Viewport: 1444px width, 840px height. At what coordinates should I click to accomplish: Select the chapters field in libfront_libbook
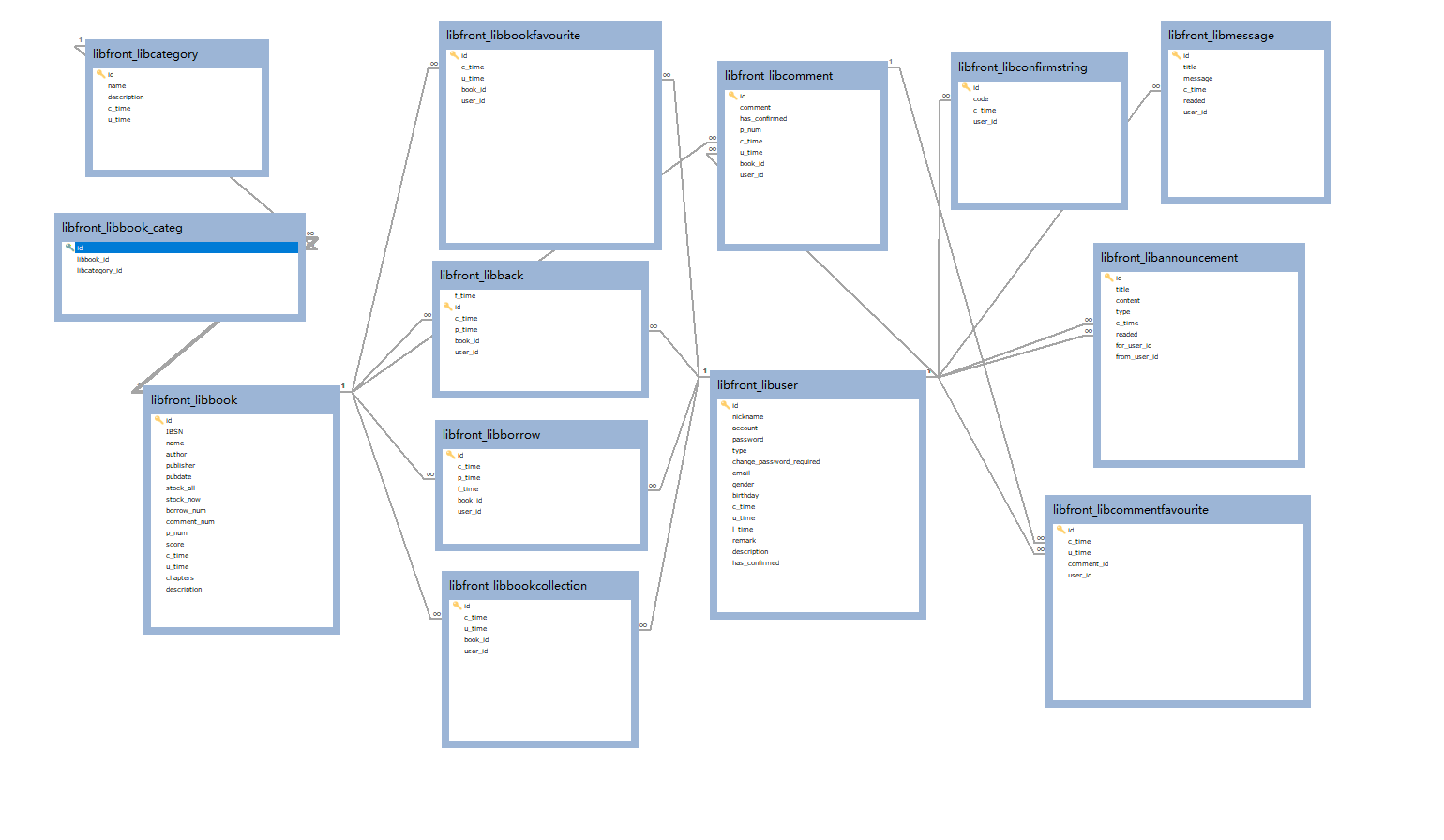point(180,578)
